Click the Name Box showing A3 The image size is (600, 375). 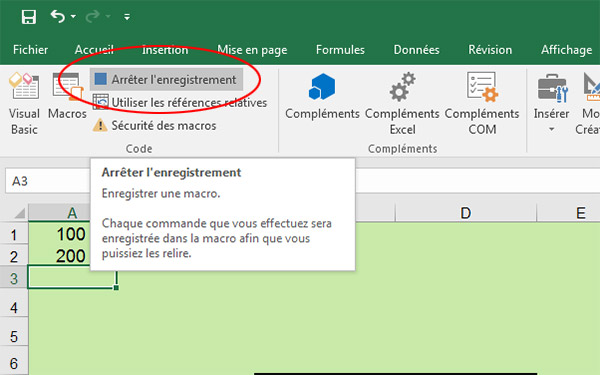tap(48, 181)
